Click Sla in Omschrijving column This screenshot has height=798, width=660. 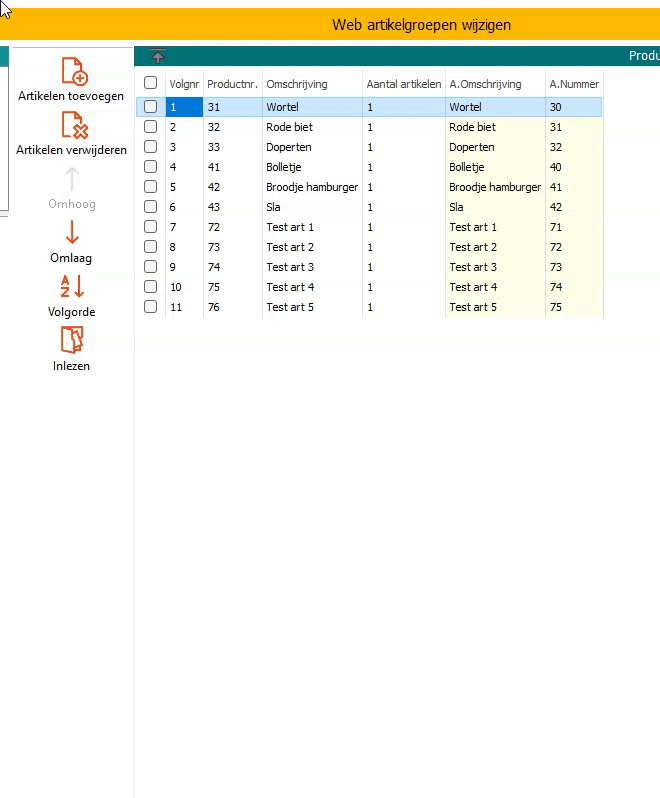coord(312,207)
